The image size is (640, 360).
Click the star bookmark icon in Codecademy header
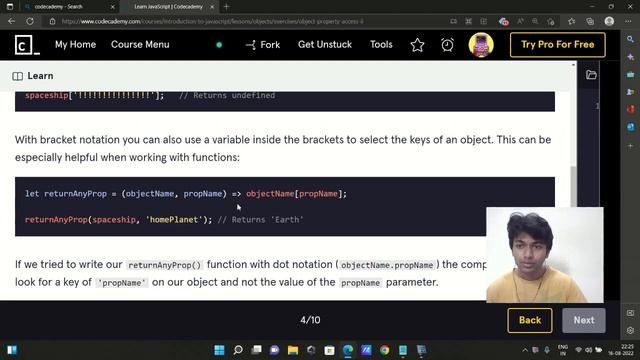417,45
